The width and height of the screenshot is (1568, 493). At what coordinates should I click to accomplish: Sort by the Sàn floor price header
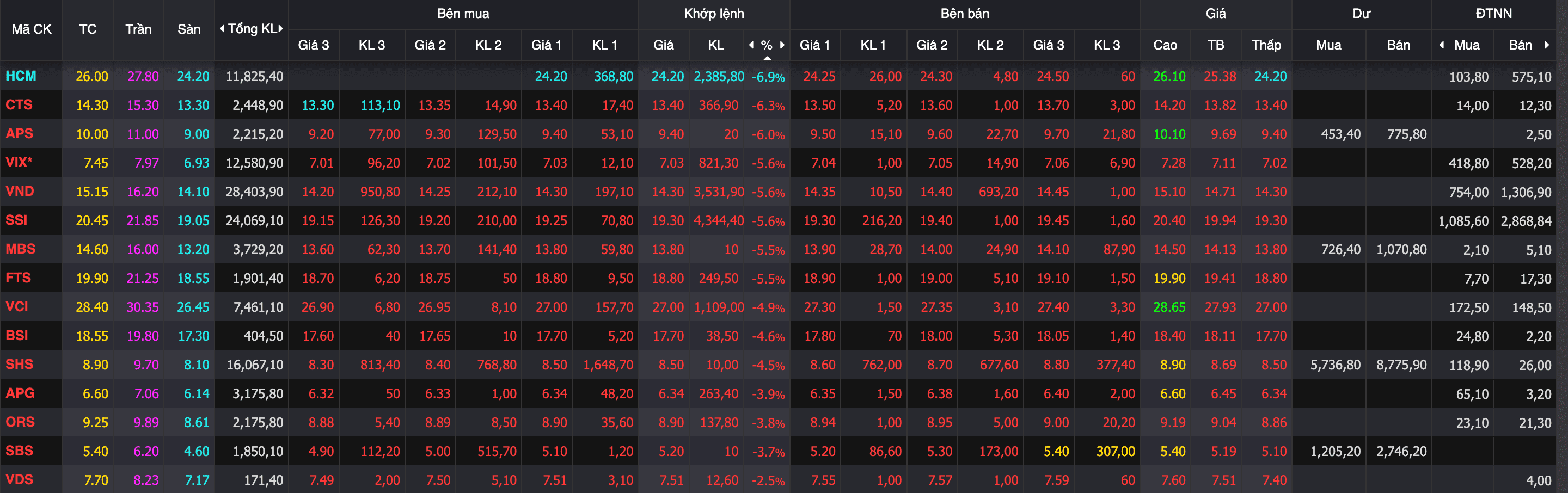click(189, 29)
